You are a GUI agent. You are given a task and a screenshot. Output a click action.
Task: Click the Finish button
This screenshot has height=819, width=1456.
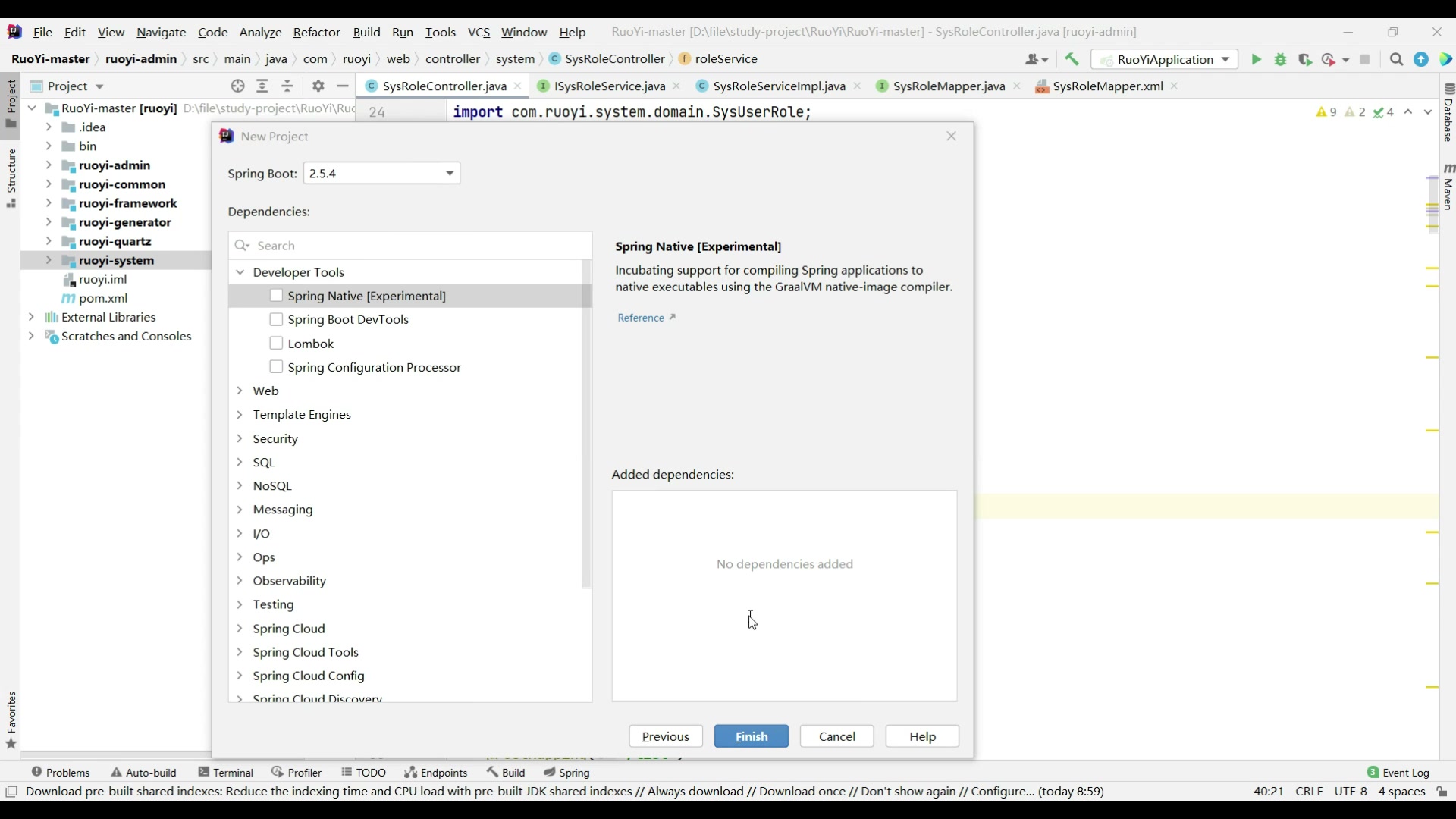(x=751, y=736)
